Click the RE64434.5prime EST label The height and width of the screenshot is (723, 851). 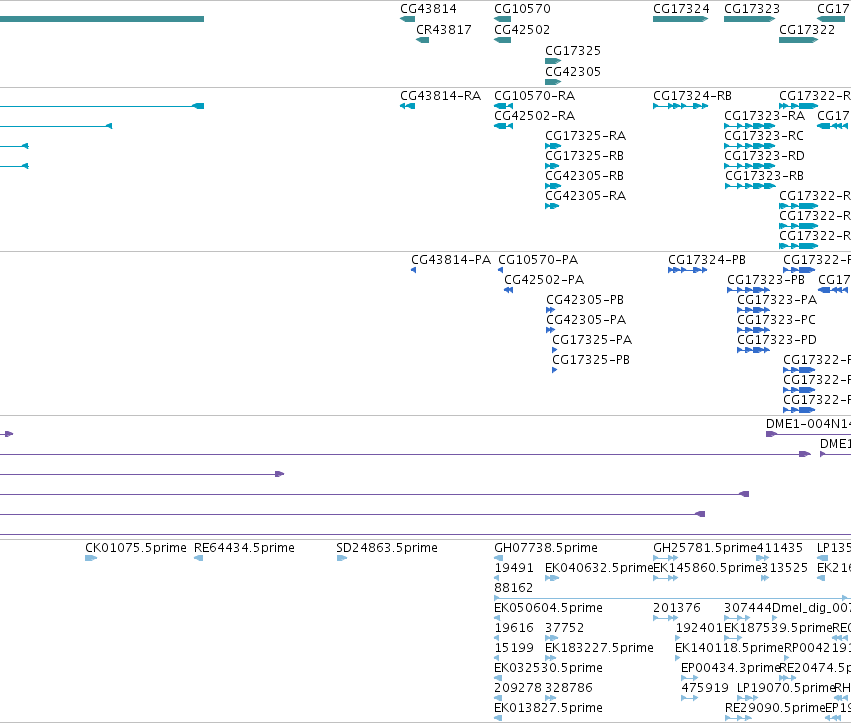click(x=244, y=548)
